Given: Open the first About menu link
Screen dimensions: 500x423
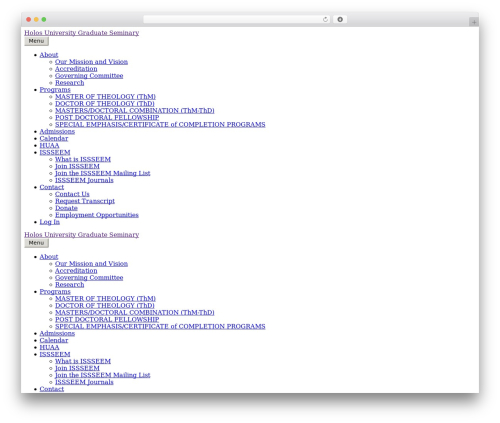Looking at the screenshot, I should (x=49, y=55).
